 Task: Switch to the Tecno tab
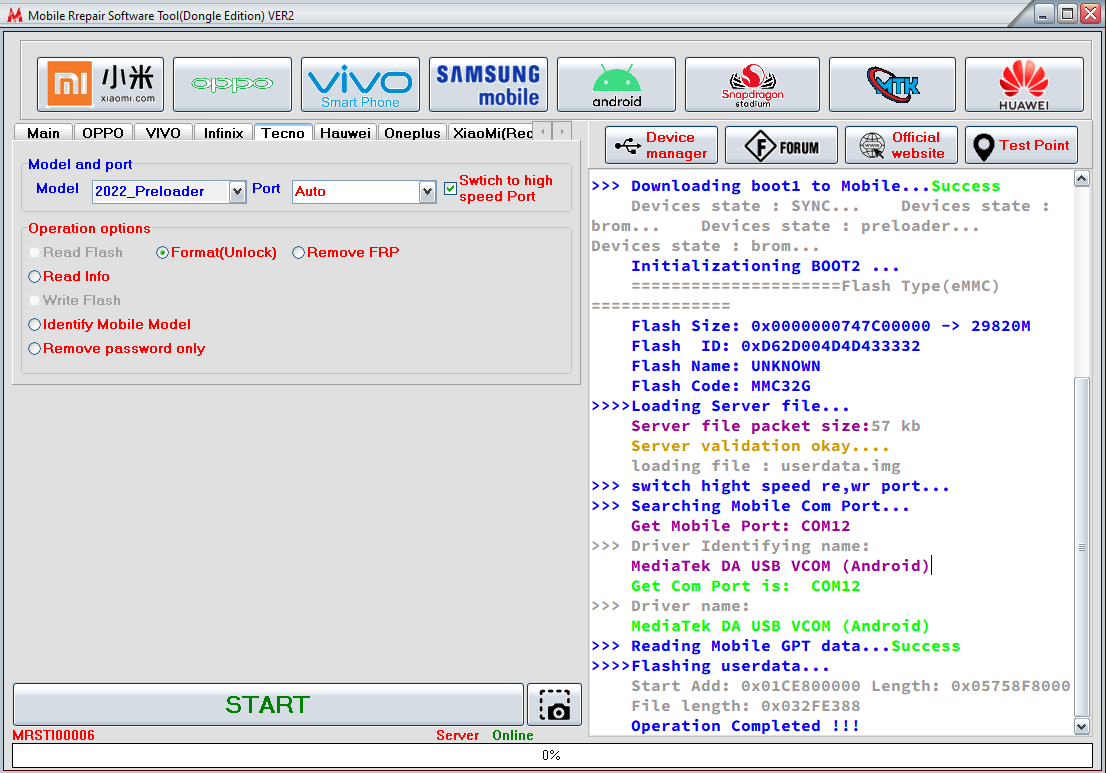[x=283, y=132]
